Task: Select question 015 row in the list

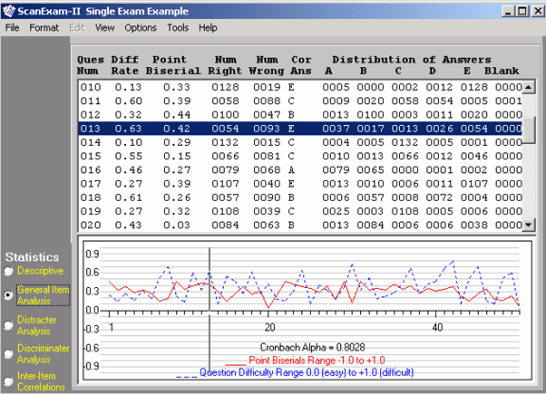Action: (301, 156)
